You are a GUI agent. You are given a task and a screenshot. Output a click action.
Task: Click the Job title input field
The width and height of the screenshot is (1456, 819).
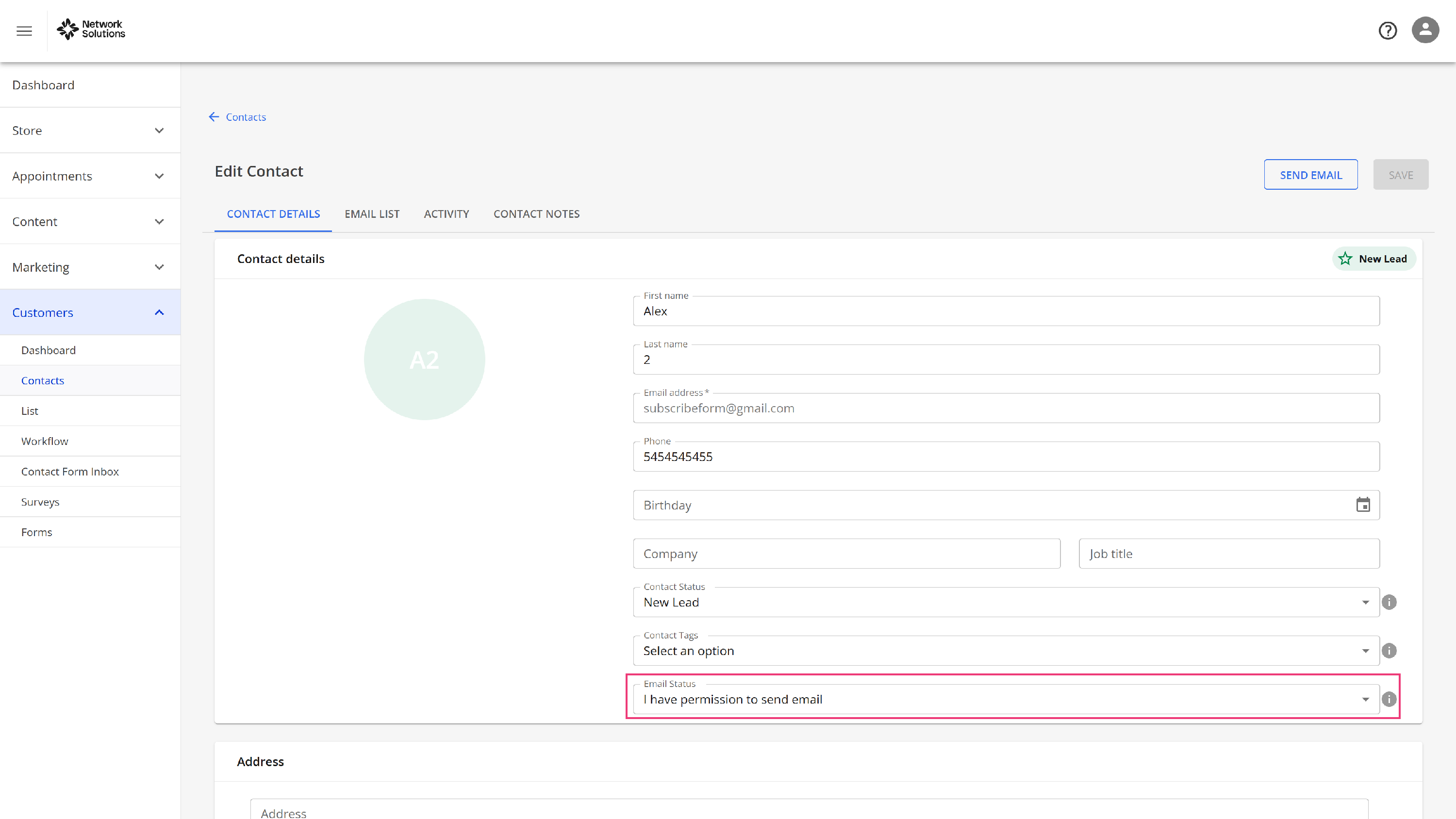click(1229, 553)
